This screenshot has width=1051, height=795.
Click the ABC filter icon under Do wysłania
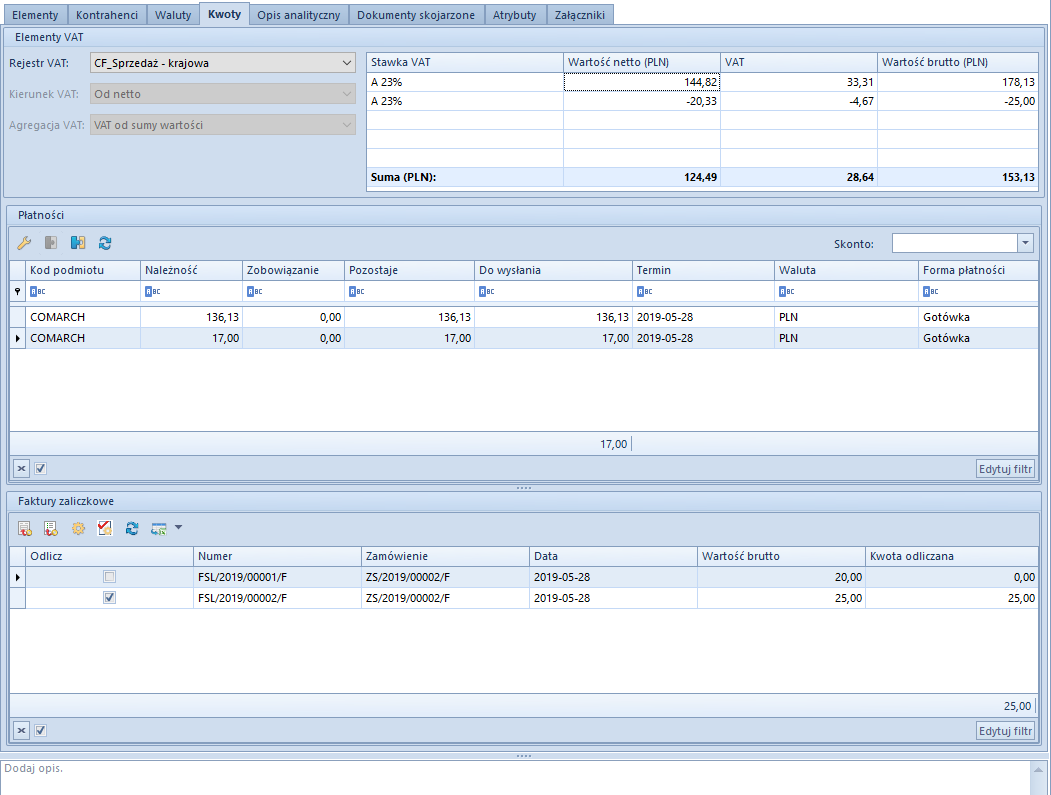pyautogui.click(x=487, y=292)
